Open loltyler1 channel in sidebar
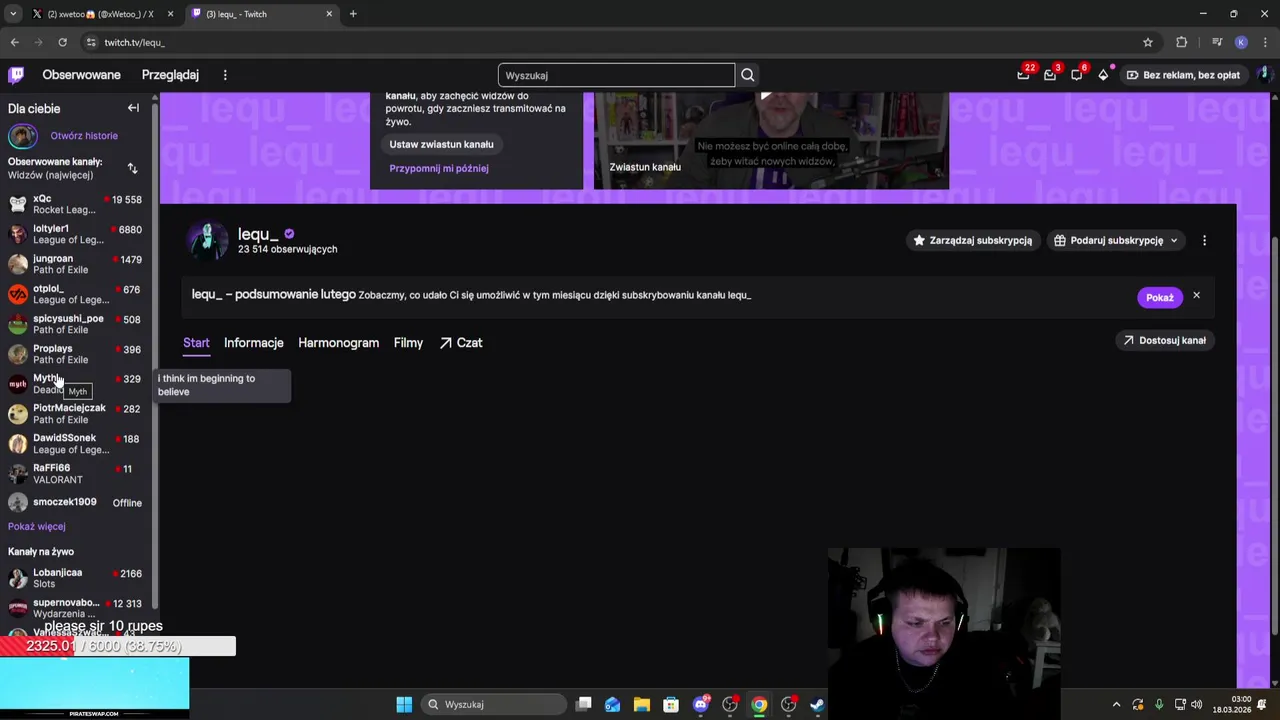Image resolution: width=1280 pixels, height=720 pixels. pos(77,234)
